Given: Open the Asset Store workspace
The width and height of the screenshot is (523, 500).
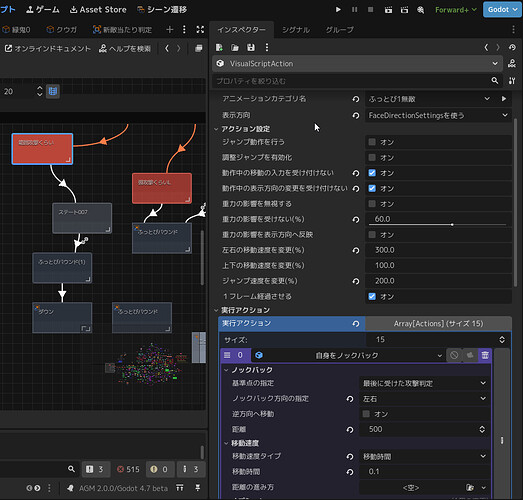Looking at the screenshot, I should (x=98, y=10).
